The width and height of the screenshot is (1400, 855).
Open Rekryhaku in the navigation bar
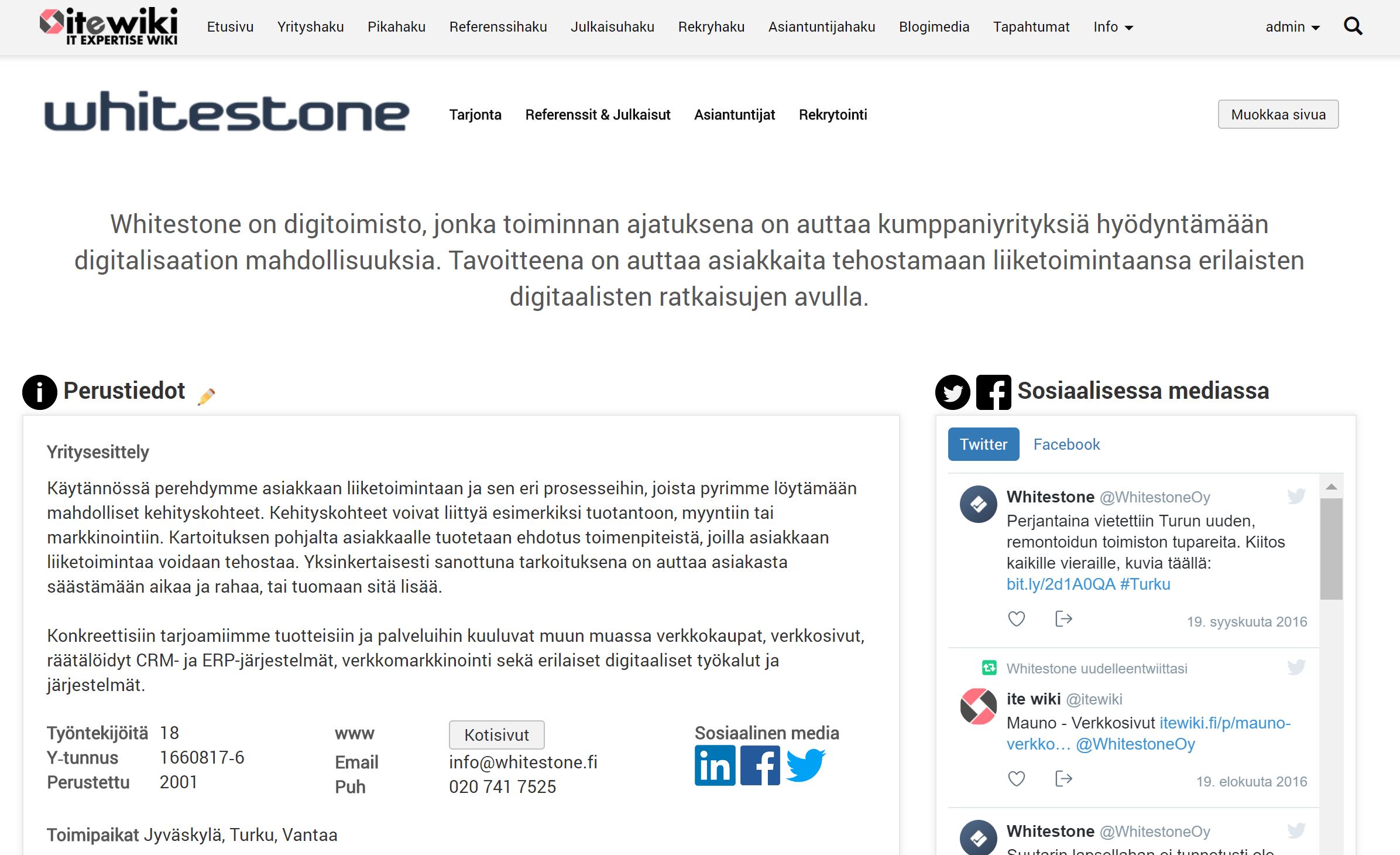711,27
